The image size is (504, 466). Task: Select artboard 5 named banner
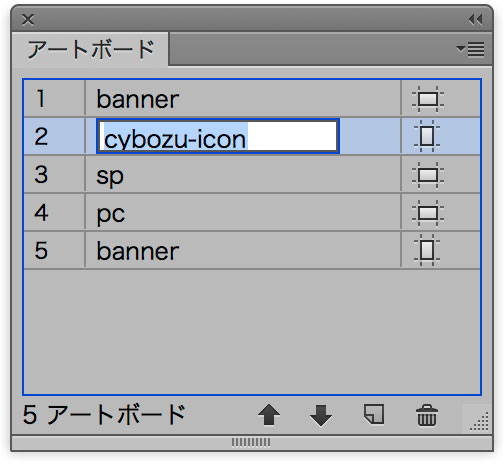click(x=252, y=250)
